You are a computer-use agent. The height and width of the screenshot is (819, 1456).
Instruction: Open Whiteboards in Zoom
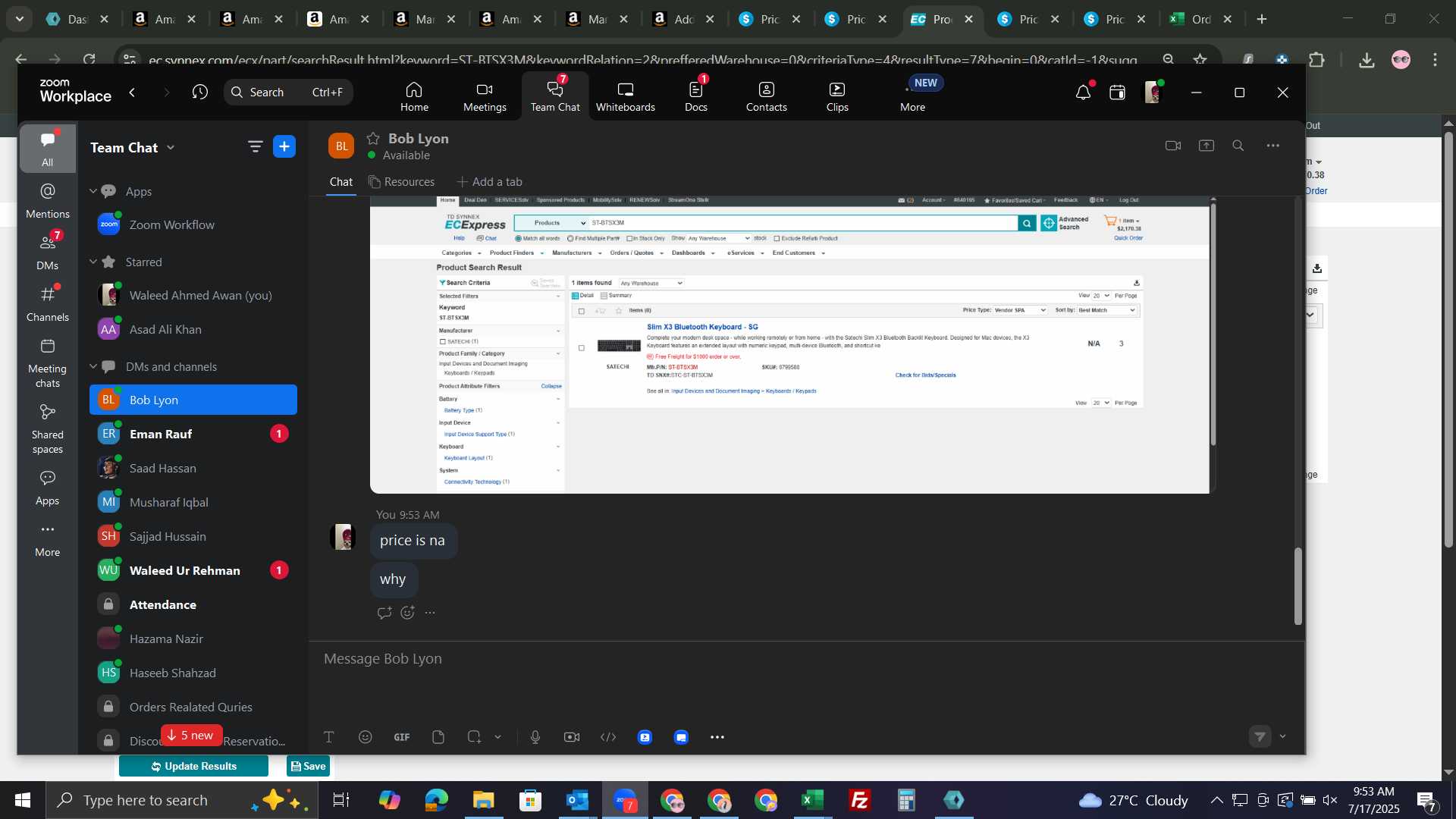625,96
